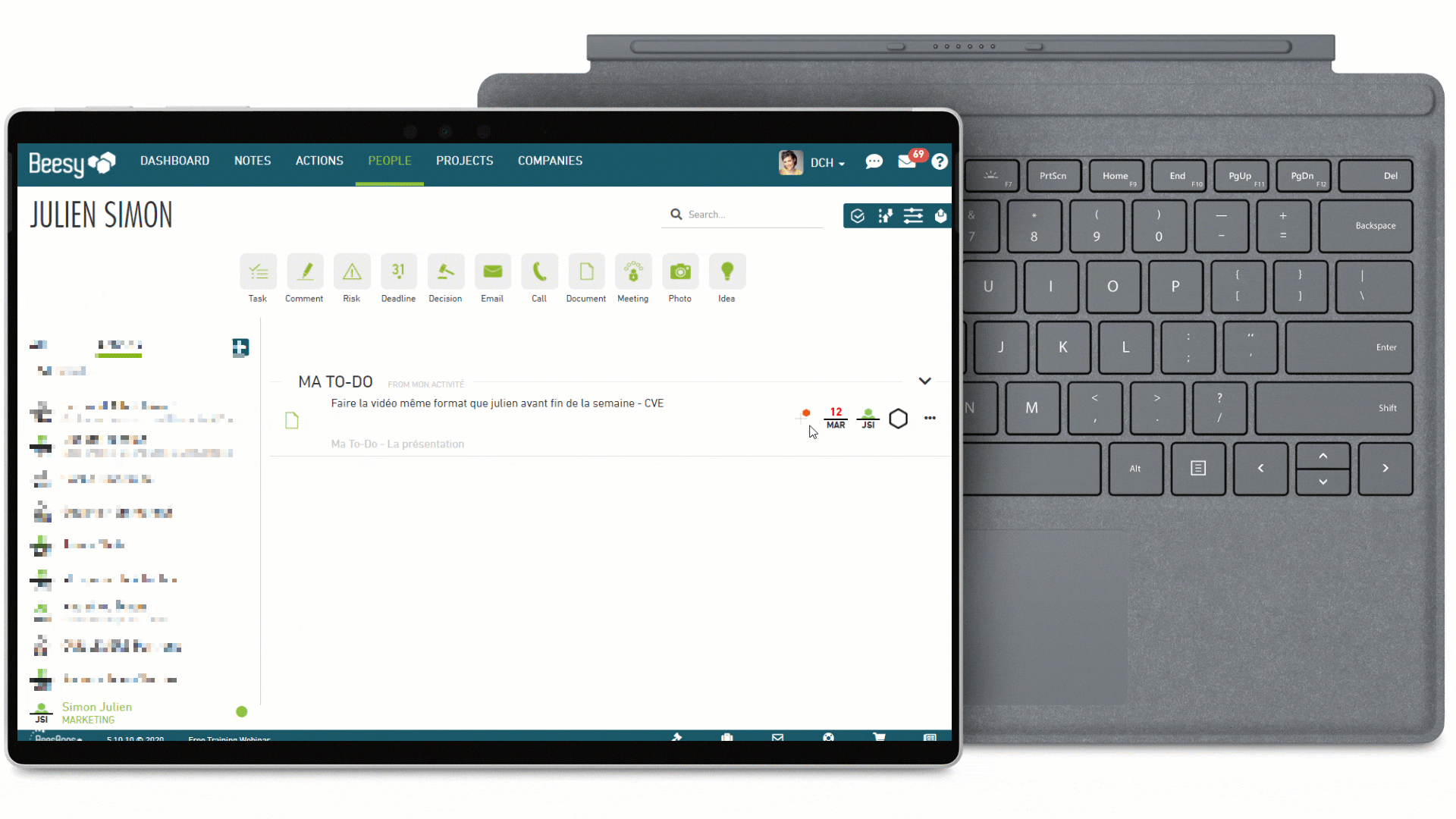The height and width of the screenshot is (819, 1456).
Task: Toggle the red status dot on the task
Action: tap(807, 413)
